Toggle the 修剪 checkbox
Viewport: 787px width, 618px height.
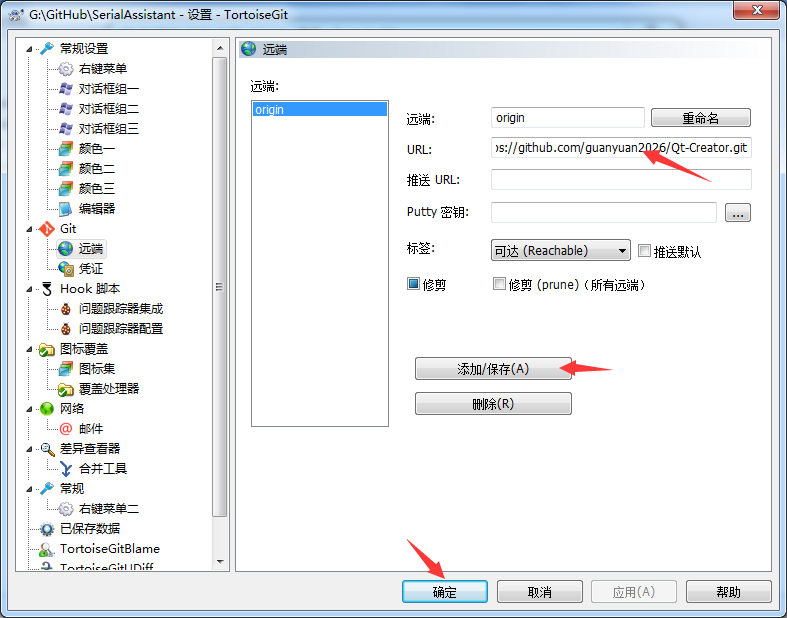pos(413,284)
